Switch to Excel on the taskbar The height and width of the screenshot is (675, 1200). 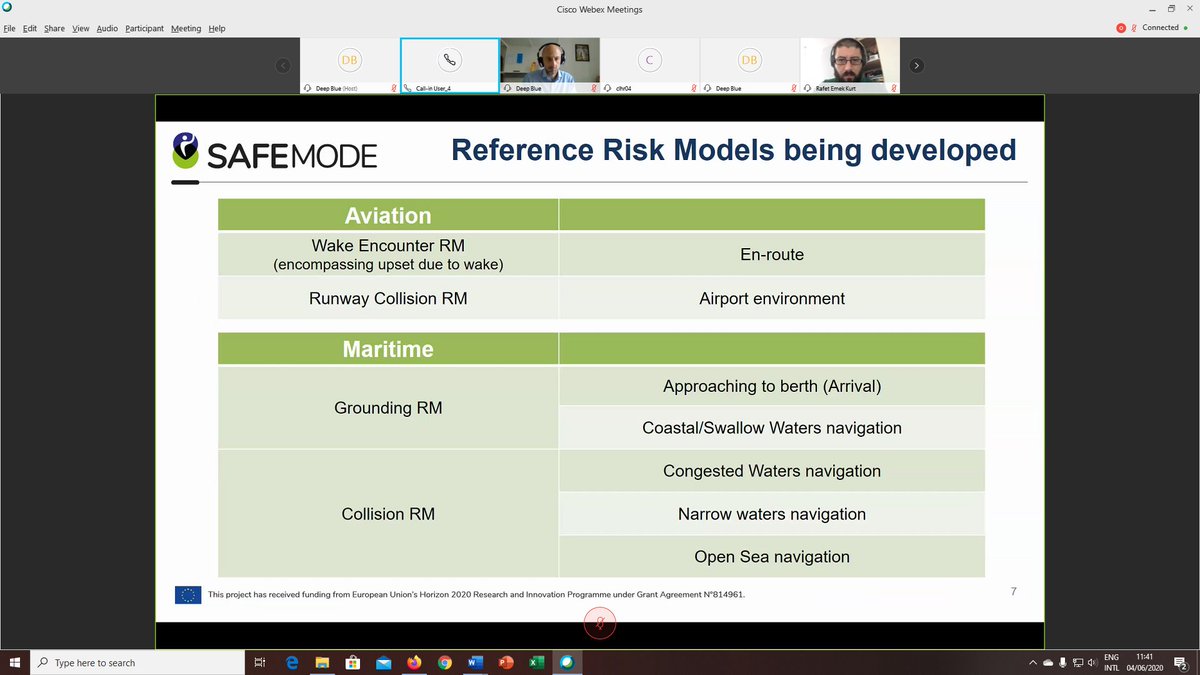[536, 662]
